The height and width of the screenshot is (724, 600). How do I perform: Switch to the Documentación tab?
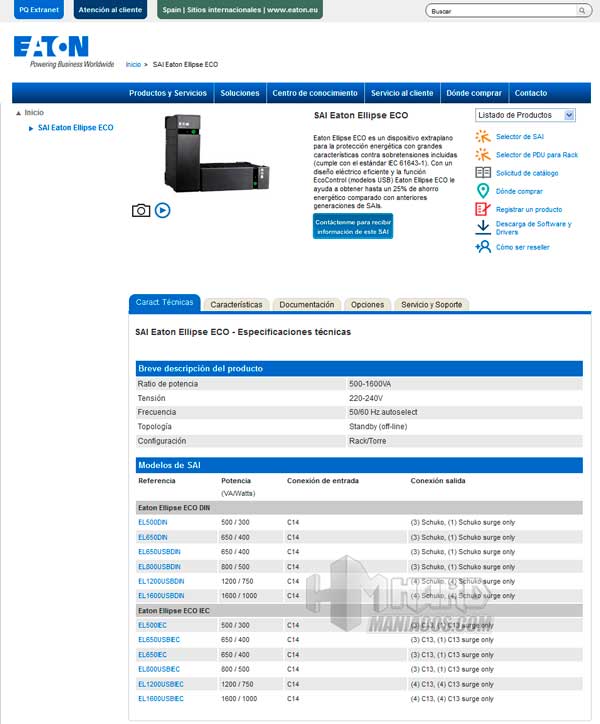(307, 305)
